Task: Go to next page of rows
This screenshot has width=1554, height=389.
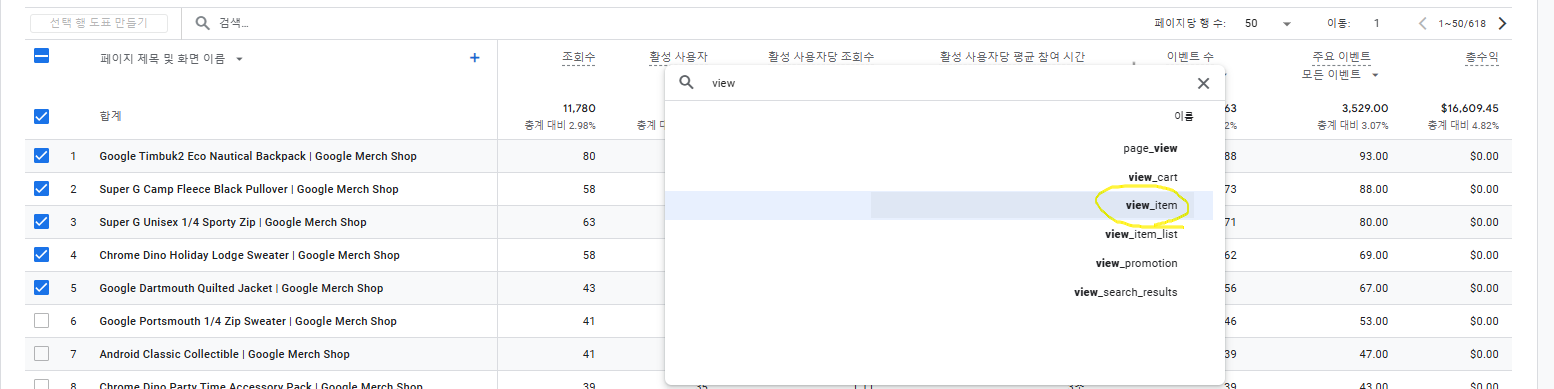Action: (x=1502, y=23)
